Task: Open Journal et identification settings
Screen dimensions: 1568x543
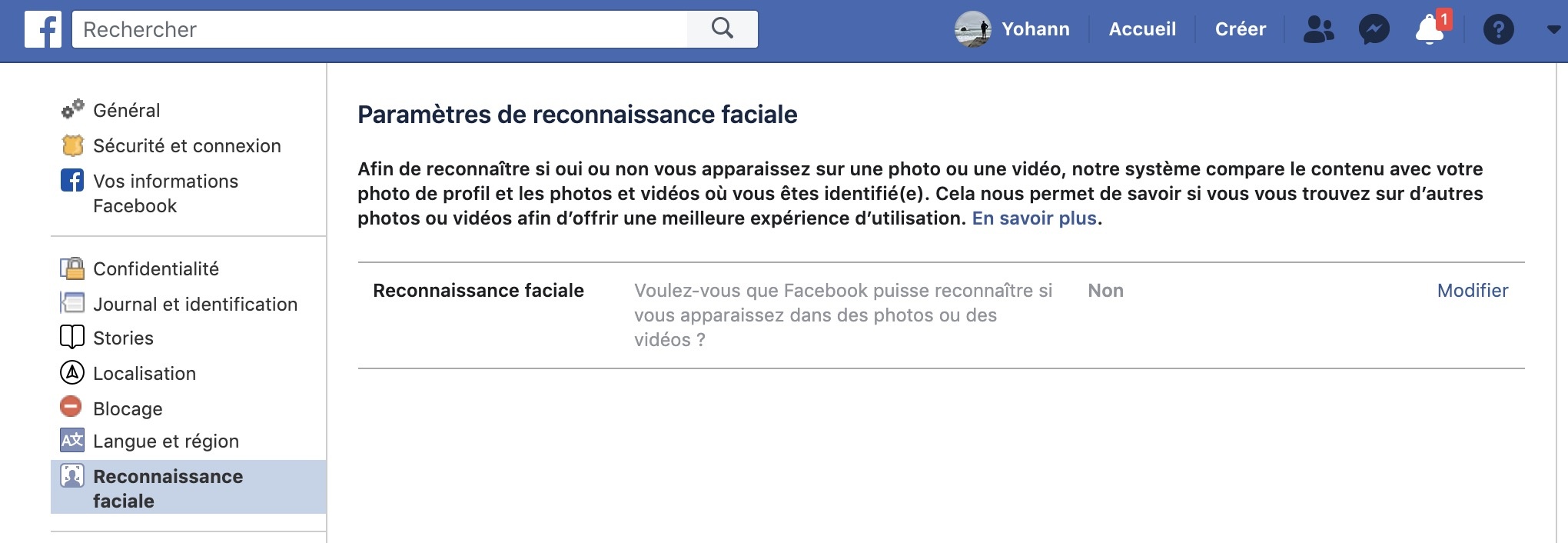Action: tap(195, 305)
